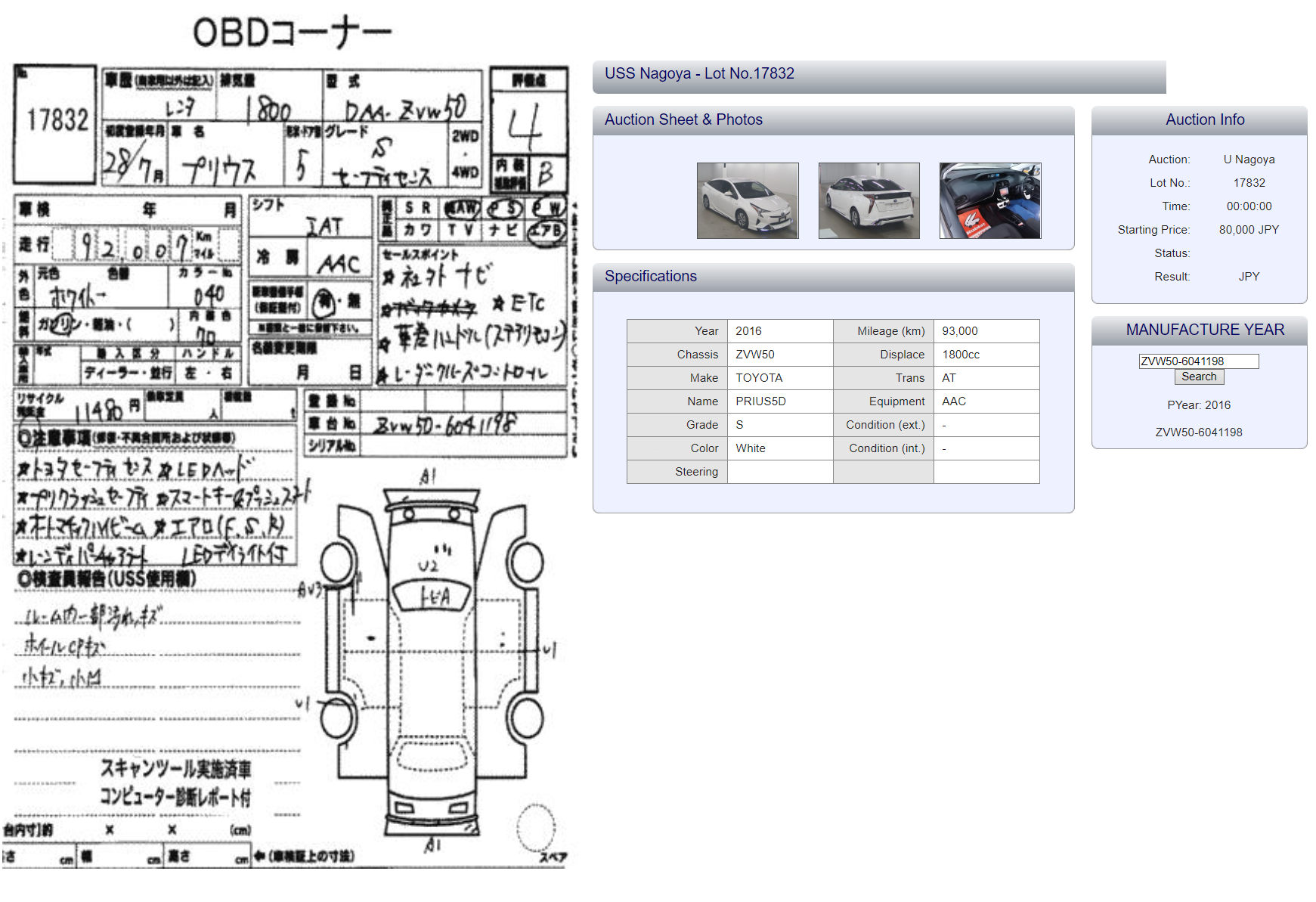The height and width of the screenshot is (902, 1316).
Task: Click the Mileage value 93,000
Action: [x=960, y=331]
